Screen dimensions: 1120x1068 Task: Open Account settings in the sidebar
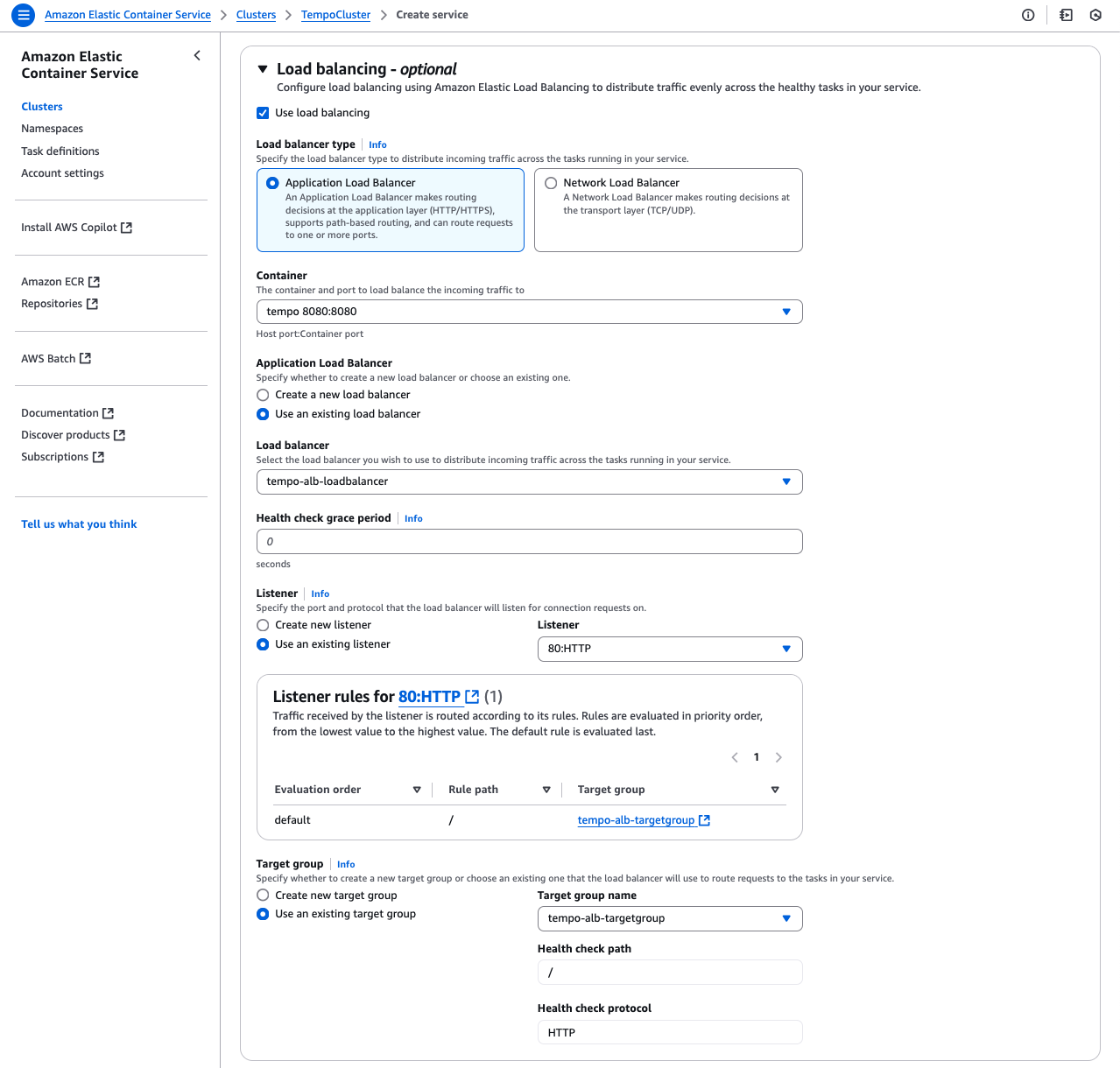(62, 173)
